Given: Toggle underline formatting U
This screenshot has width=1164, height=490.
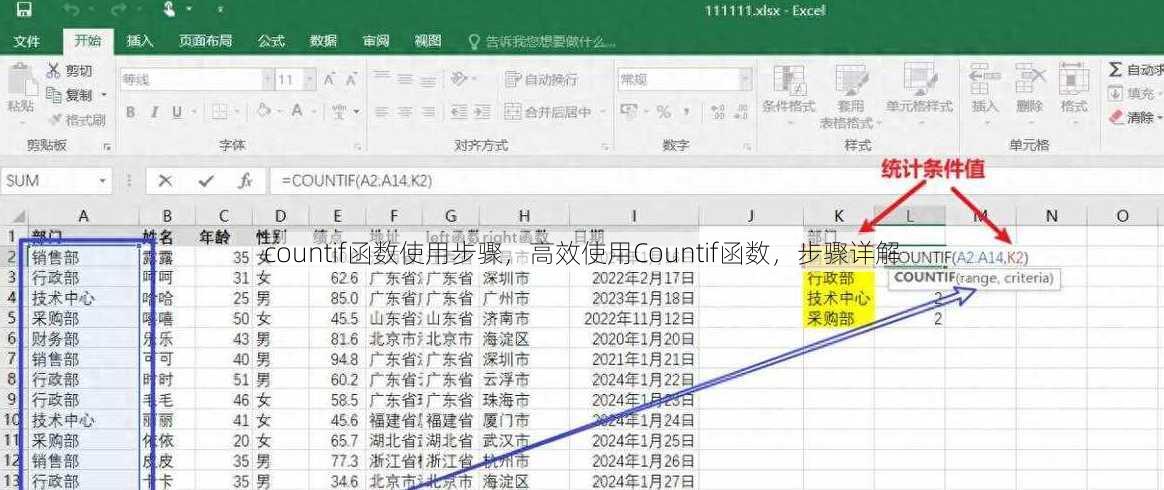Looking at the screenshot, I should point(179,112).
